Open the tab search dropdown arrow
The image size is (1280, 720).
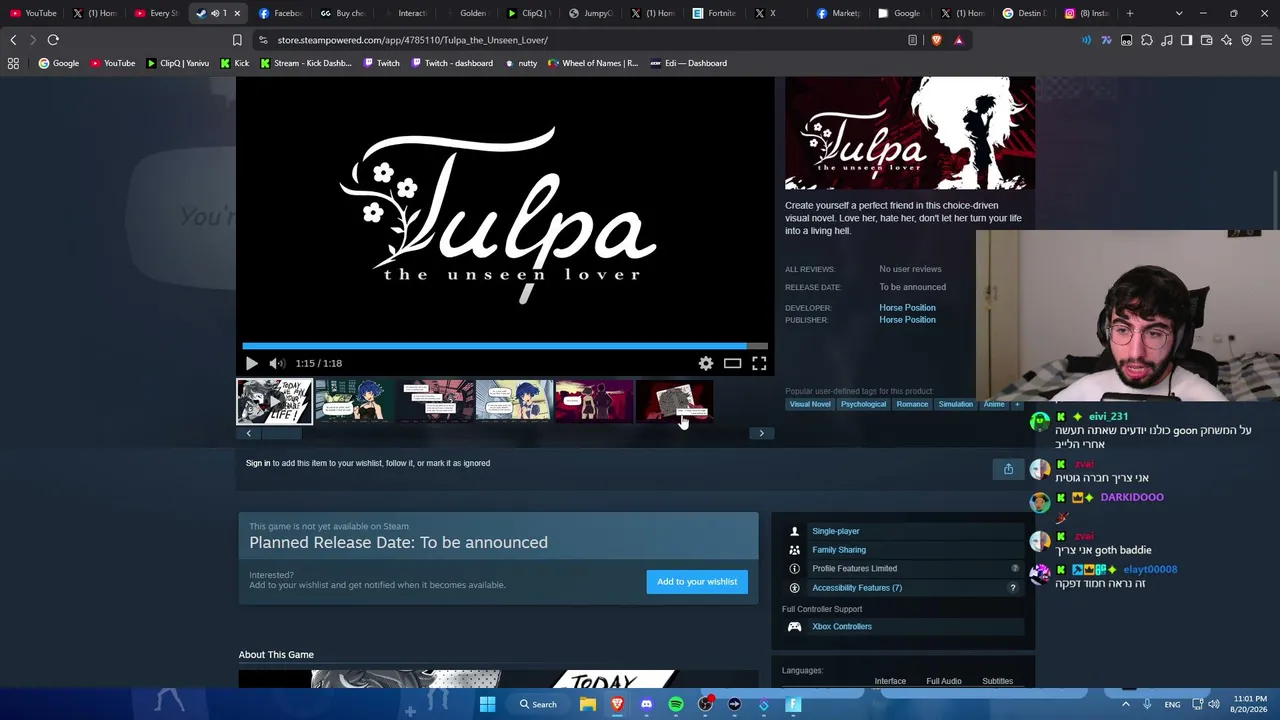(x=1179, y=13)
